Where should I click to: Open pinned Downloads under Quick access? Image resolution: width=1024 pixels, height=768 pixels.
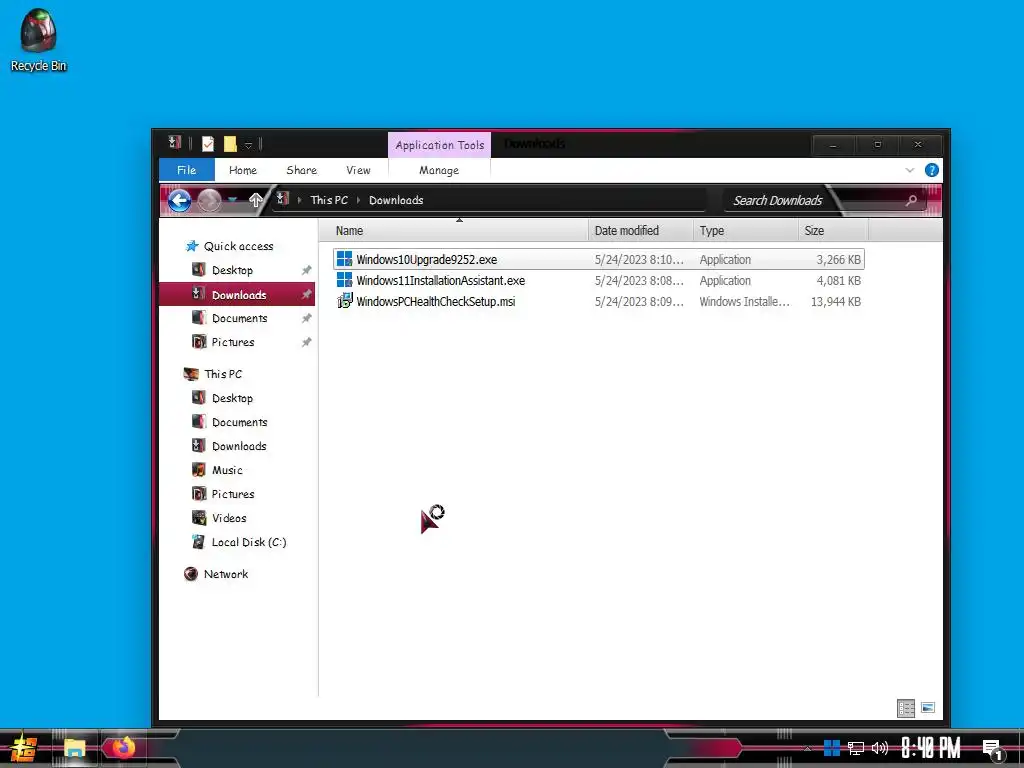point(236,295)
